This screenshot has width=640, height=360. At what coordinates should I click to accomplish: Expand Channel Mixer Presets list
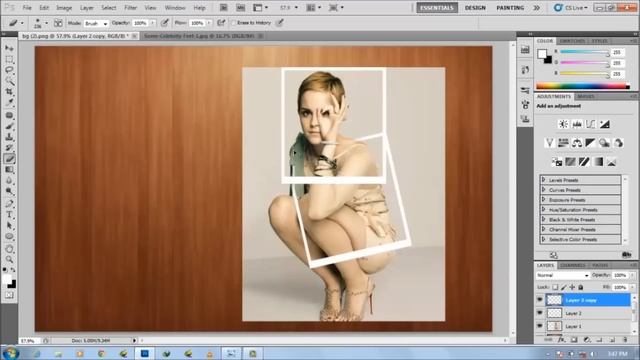pos(544,229)
